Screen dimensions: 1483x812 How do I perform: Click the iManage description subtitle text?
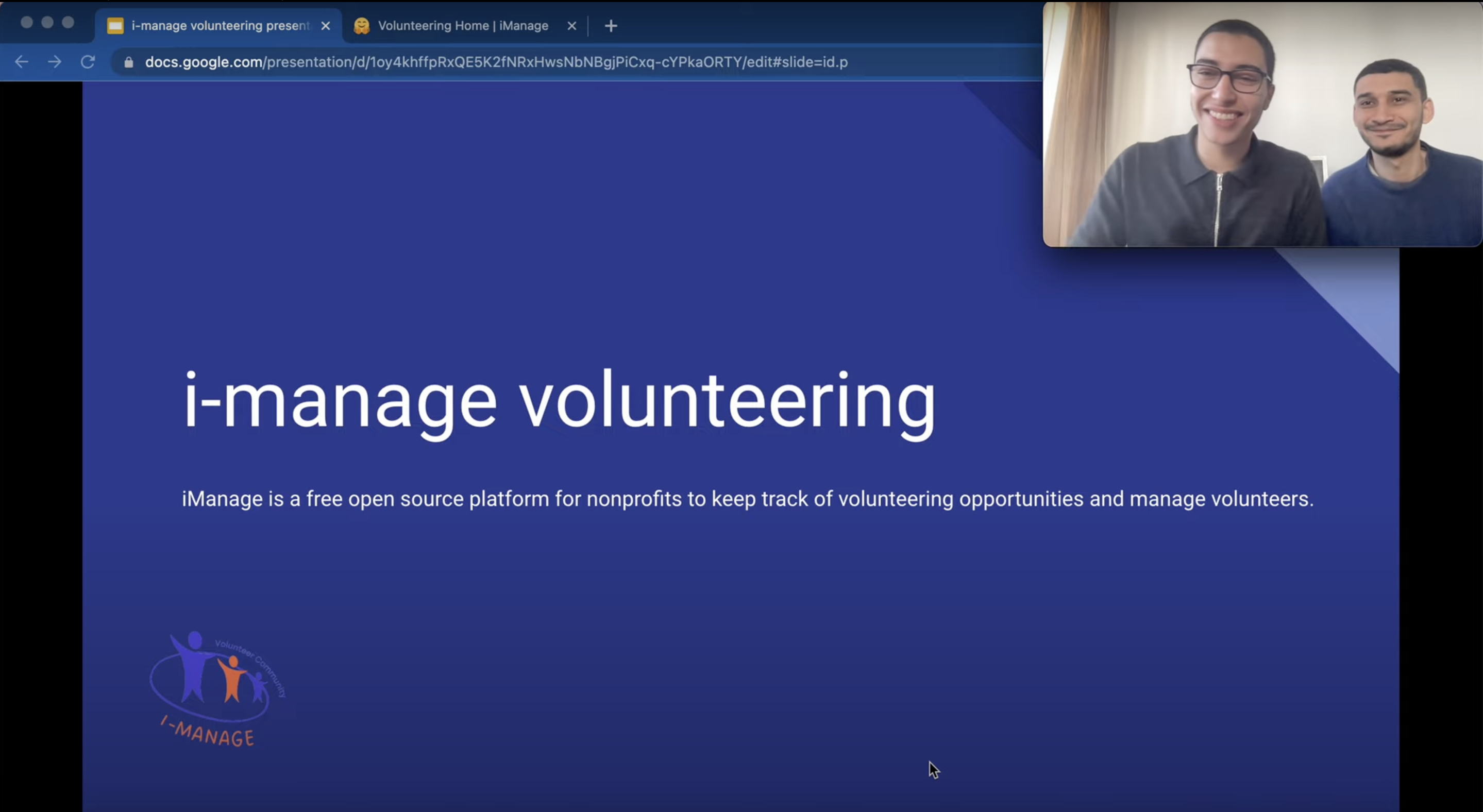point(747,498)
